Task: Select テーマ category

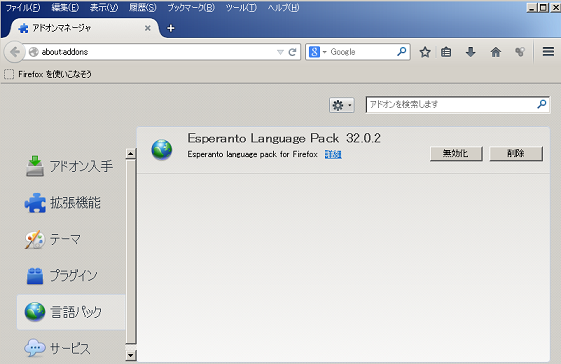Action: [x=72, y=239]
